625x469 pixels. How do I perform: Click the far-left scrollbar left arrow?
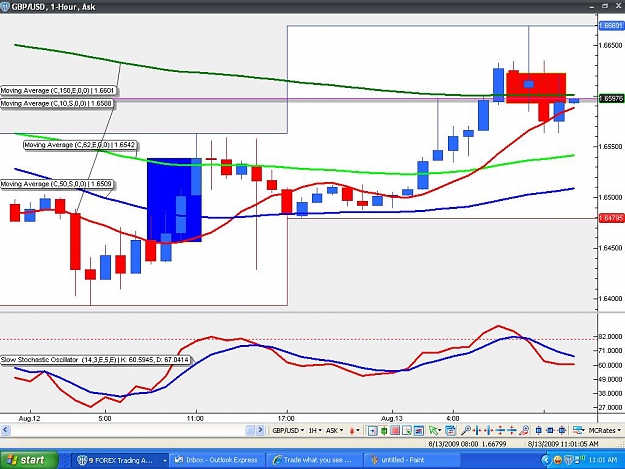pos(5,430)
